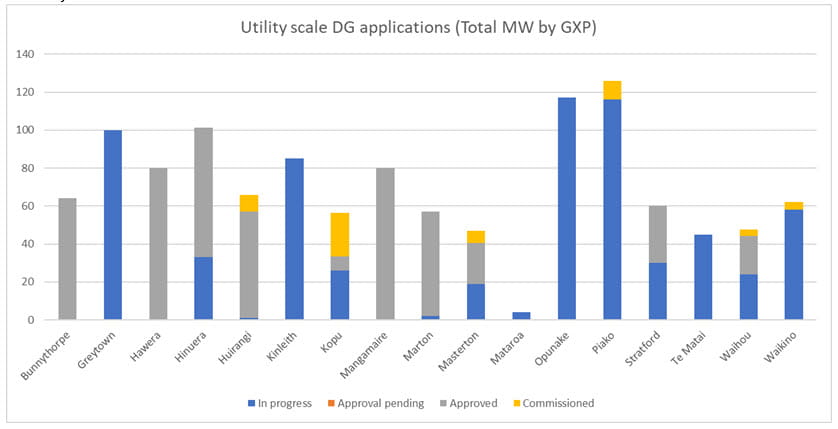Image resolution: width=838 pixels, height=429 pixels.
Task: Click the "120" y-axis value
Action: (x=26, y=92)
